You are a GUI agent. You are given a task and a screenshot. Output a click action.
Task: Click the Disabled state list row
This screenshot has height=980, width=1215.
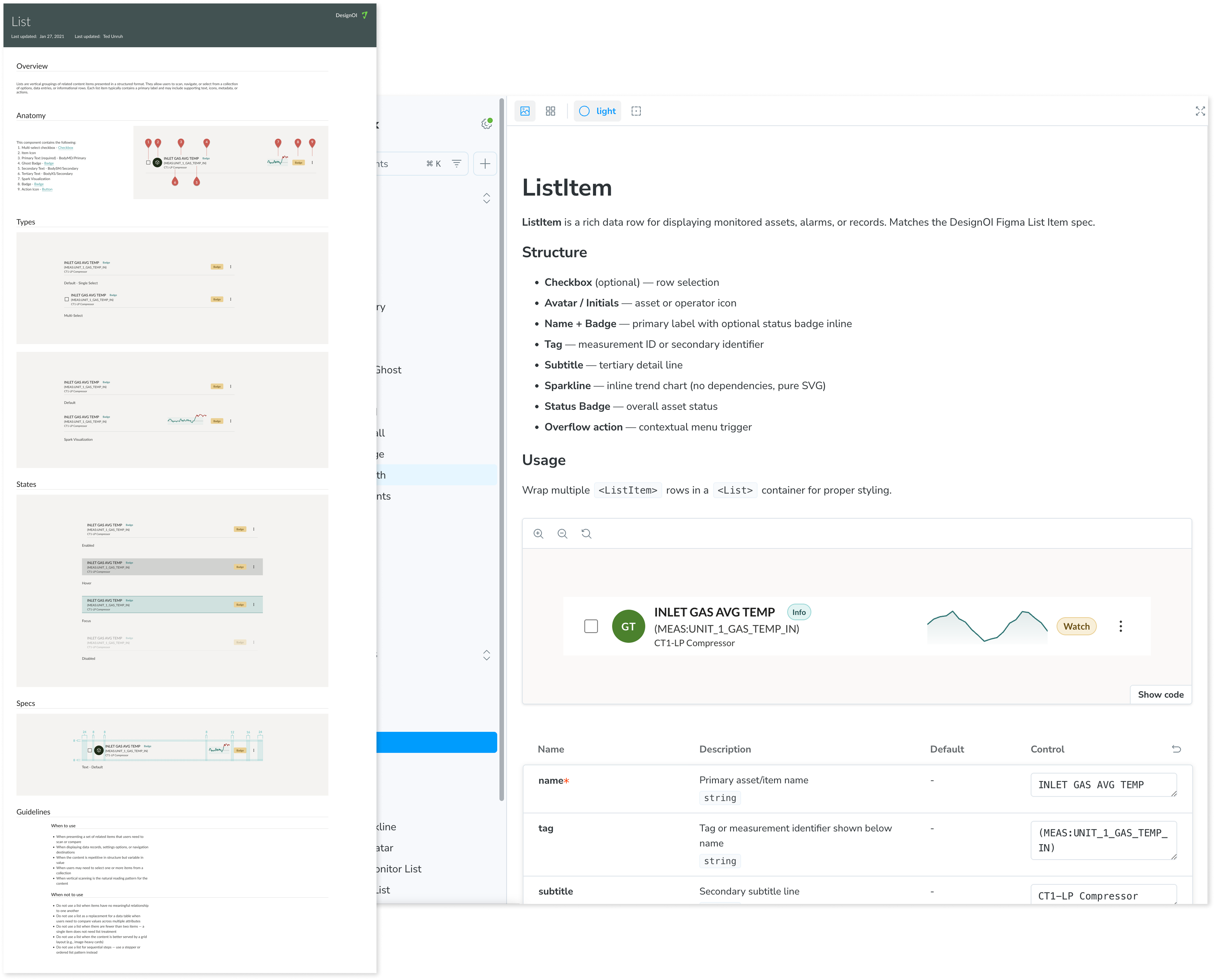click(172, 642)
